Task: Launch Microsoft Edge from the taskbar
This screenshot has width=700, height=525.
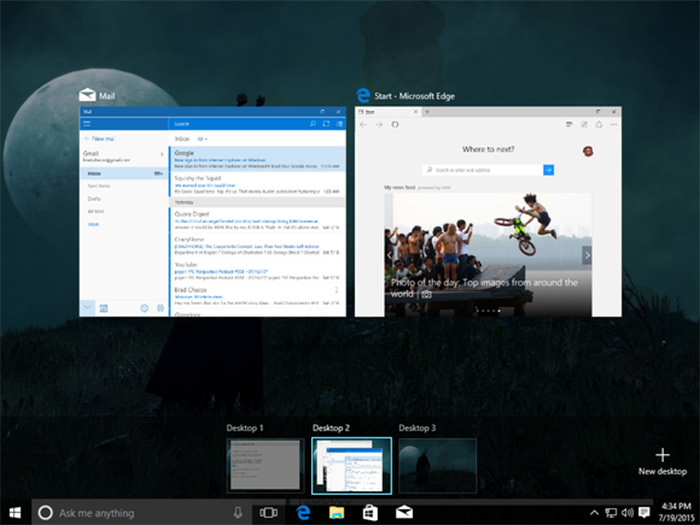Action: click(x=302, y=512)
